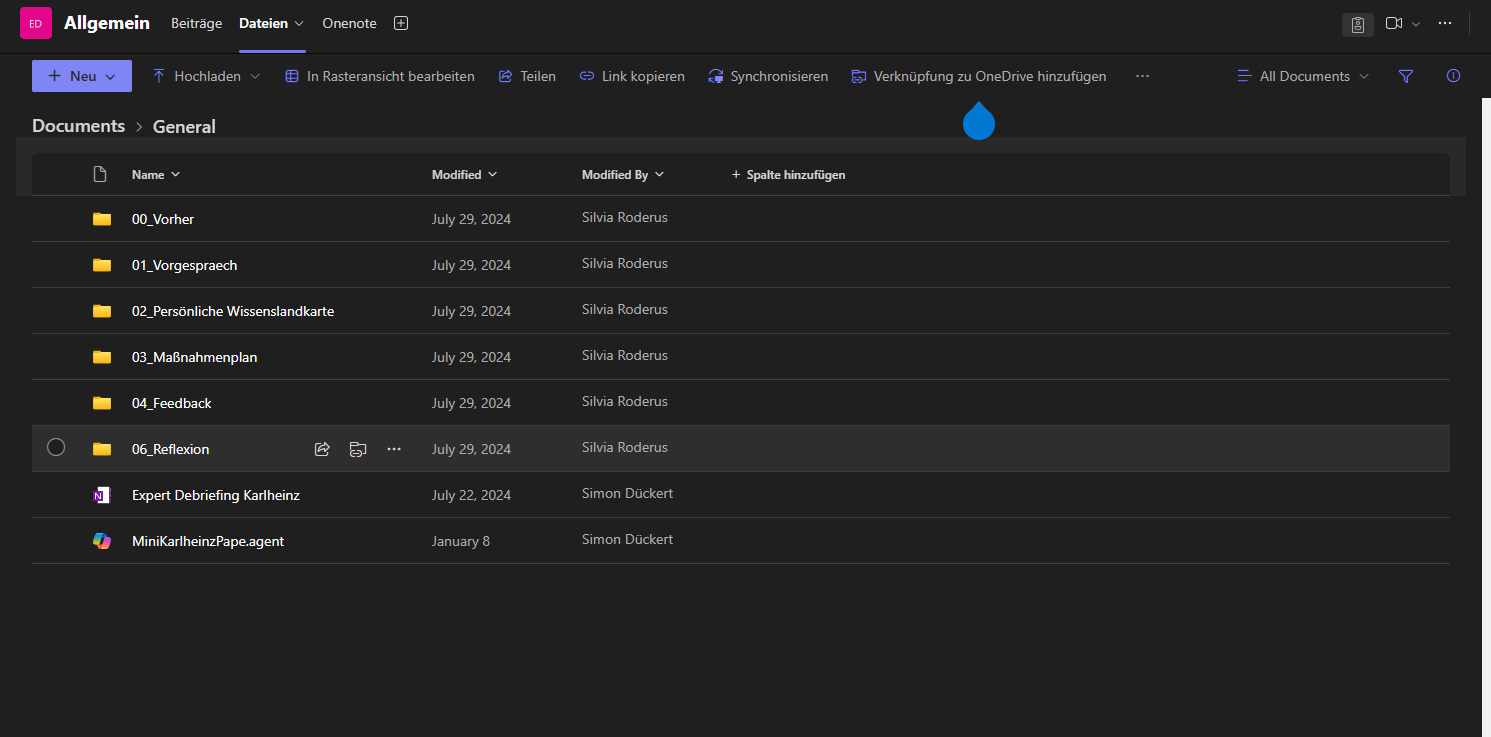Open the details info pane icon
This screenshot has height=737, width=1491.
1454,76
